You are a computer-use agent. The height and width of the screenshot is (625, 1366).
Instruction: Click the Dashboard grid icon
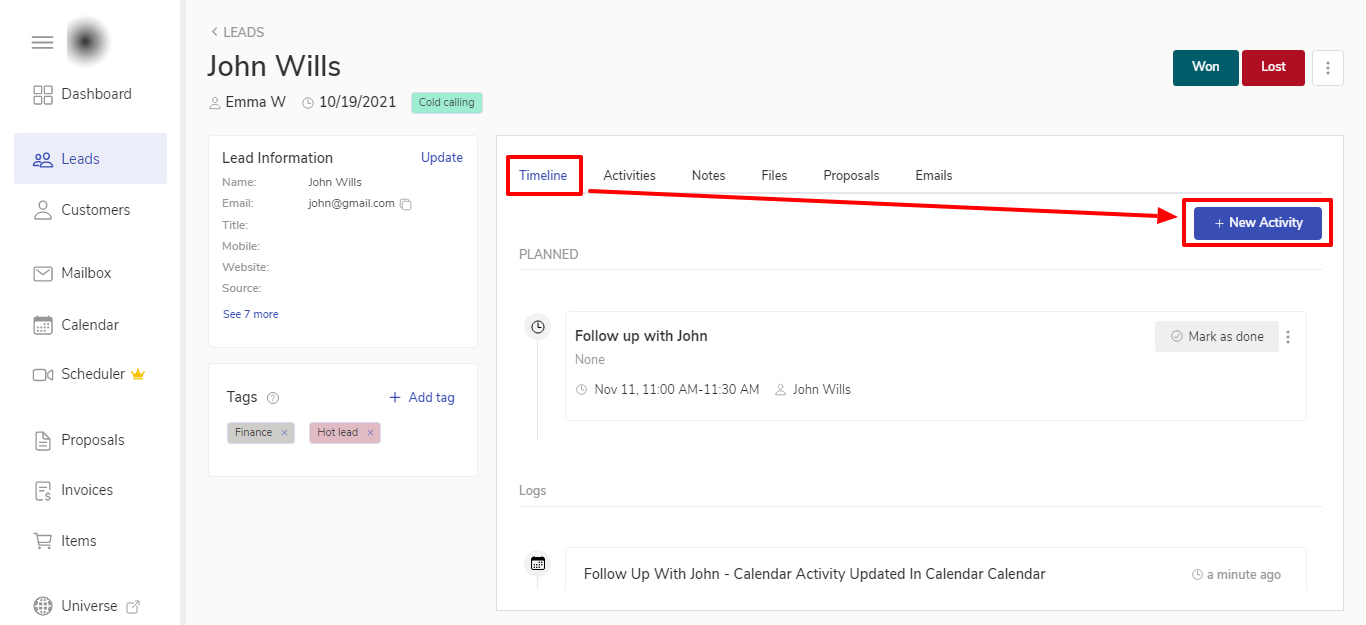point(43,95)
